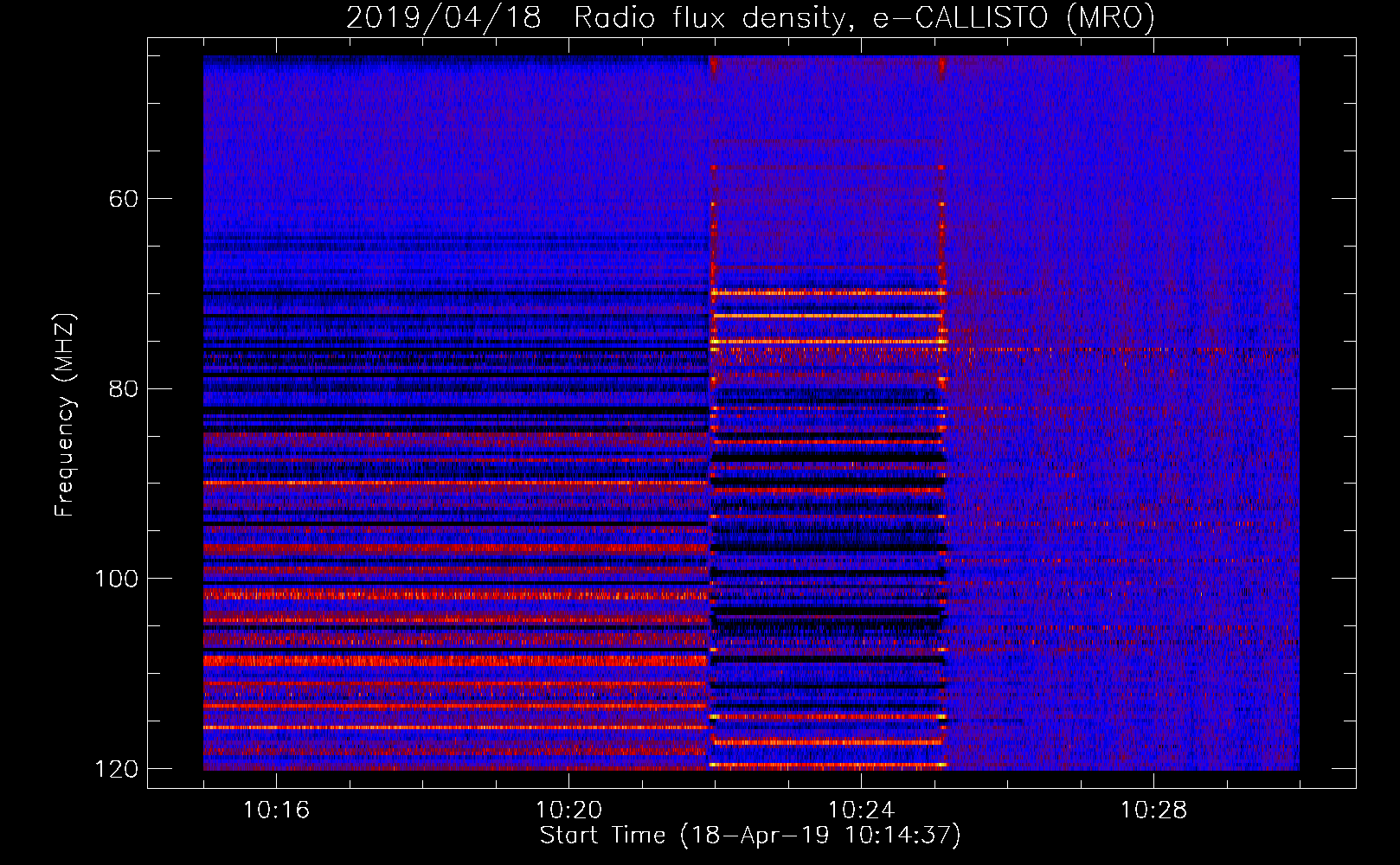Click the '80' frequency tick label
The image size is (1400, 865).
pos(123,388)
